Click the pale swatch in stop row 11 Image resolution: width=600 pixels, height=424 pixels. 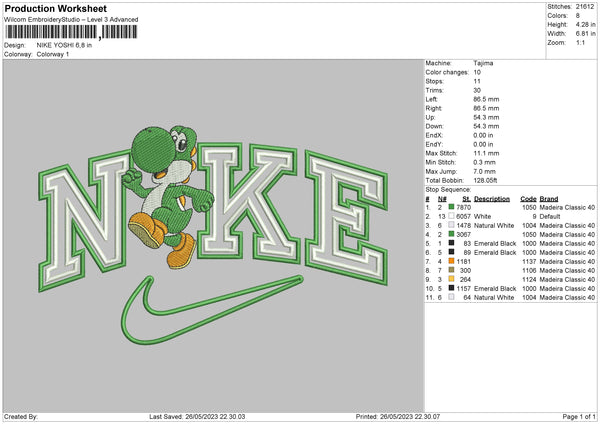[x=451, y=297]
